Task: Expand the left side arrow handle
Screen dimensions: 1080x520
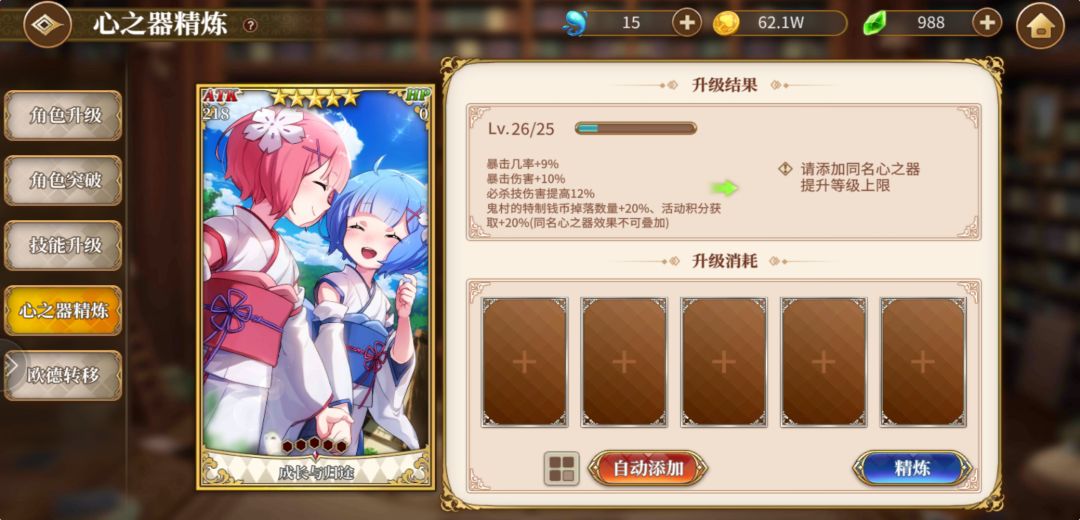Action: coord(12,367)
